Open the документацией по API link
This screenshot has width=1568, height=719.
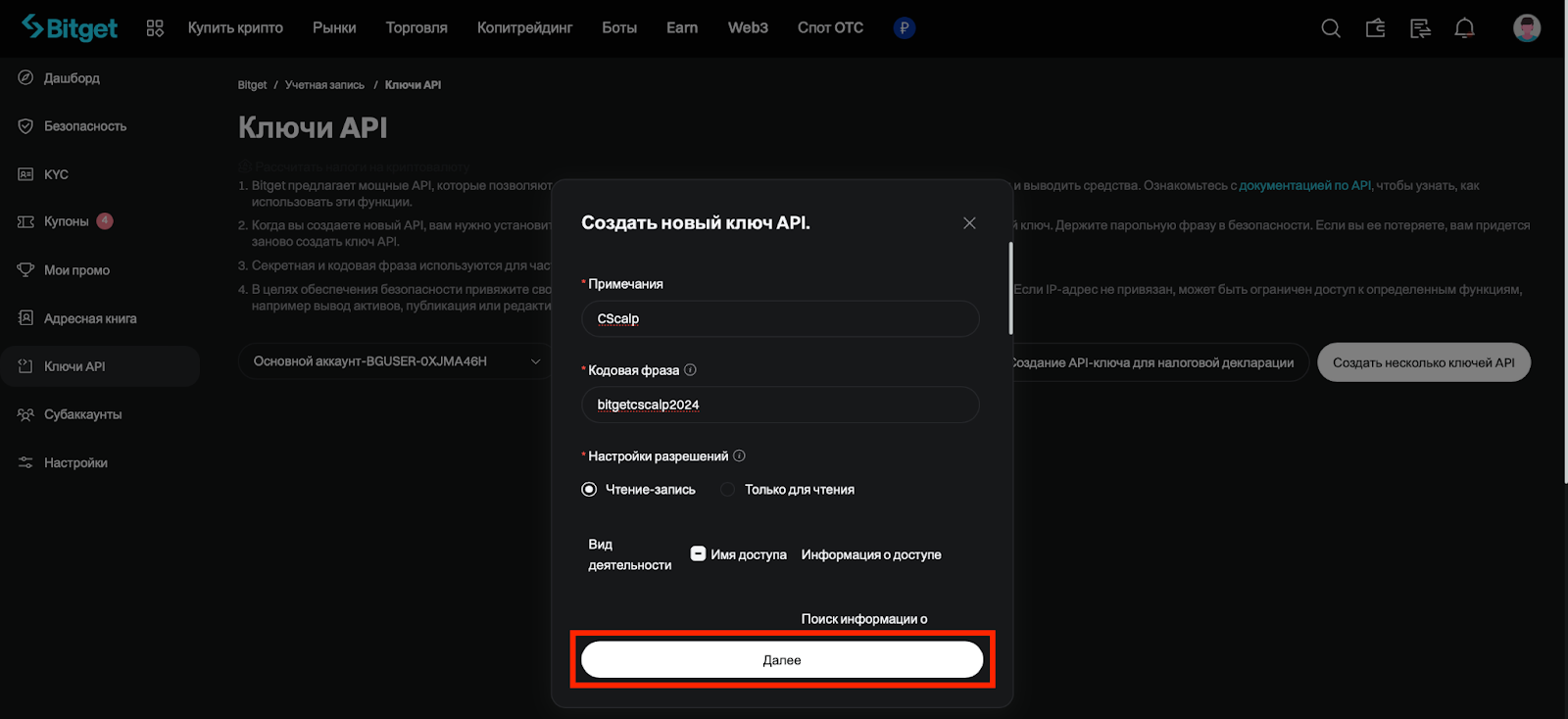click(1305, 185)
